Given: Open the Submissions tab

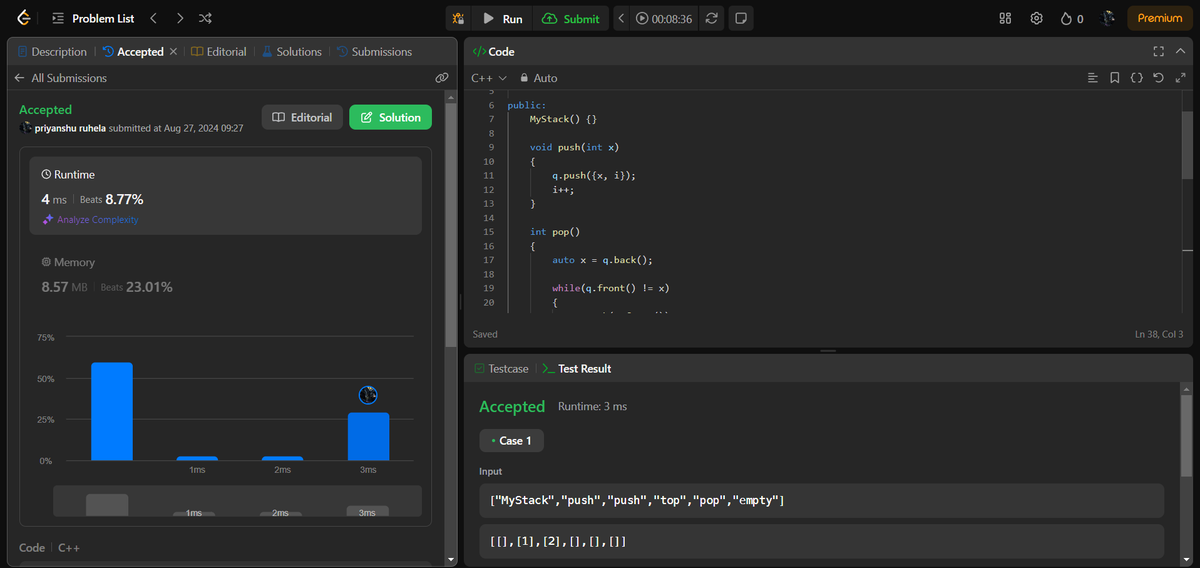Looking at the screenshot, I should point(374,52).
